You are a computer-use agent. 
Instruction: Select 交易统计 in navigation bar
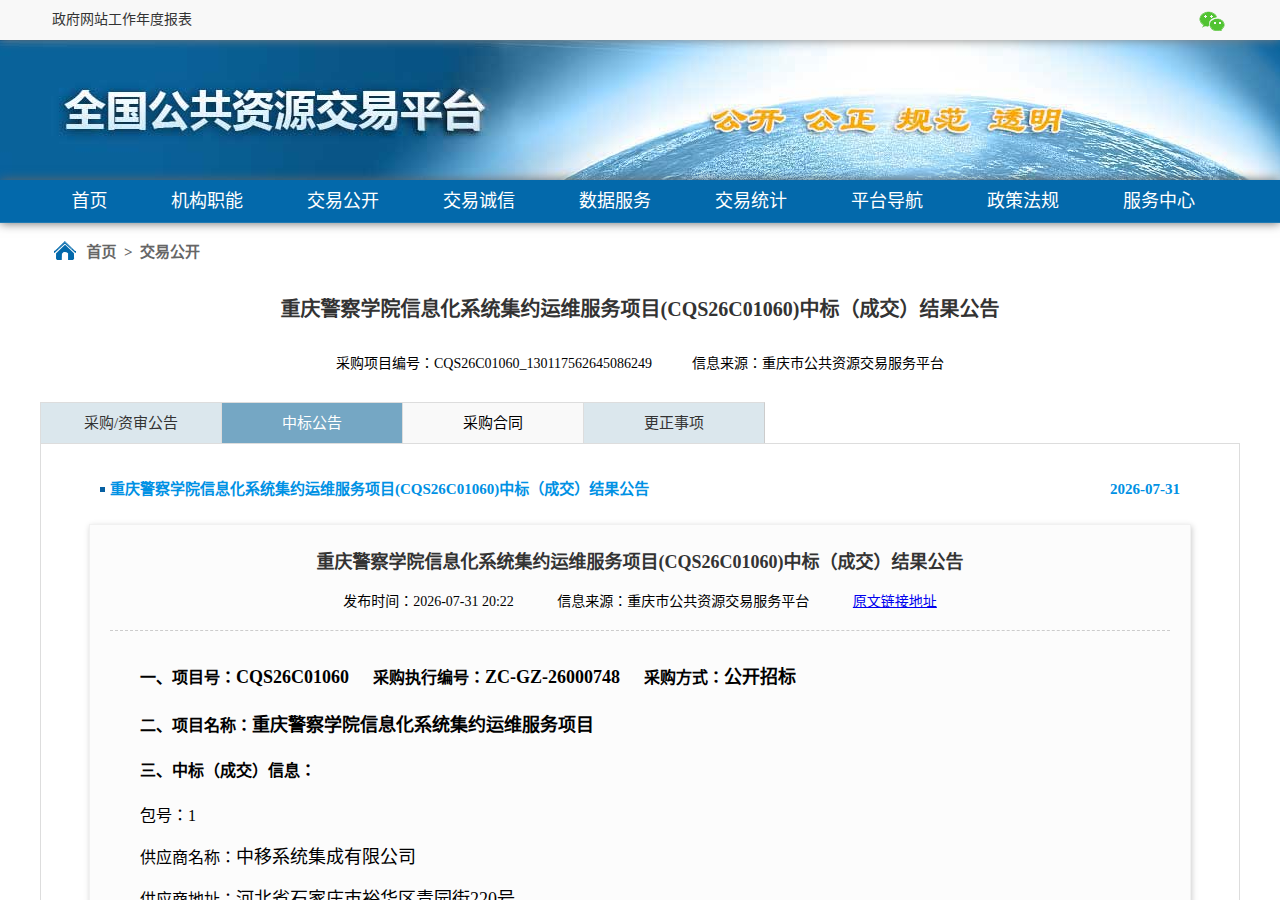[x=751, y=200]
